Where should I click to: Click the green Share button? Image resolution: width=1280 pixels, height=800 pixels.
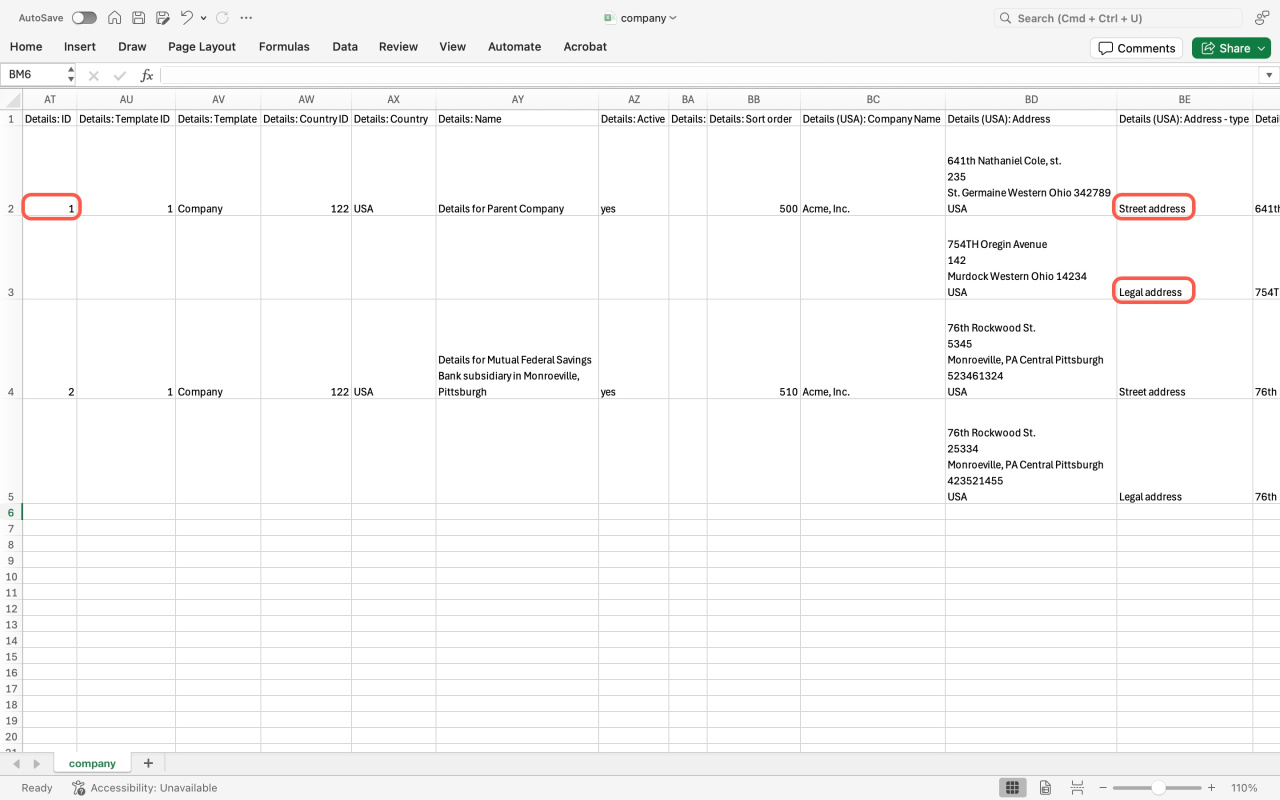pyautogui.click(x=1230, y=48)
